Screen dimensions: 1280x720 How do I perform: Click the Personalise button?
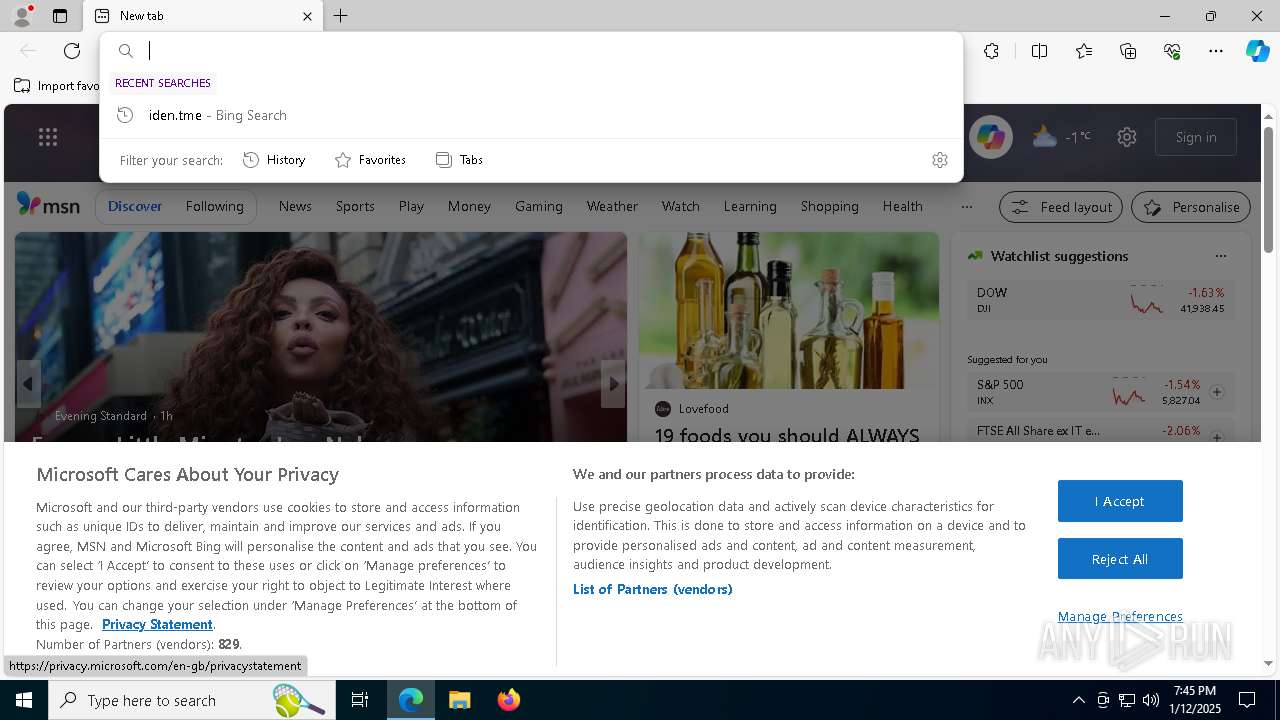click(1191, 207)
